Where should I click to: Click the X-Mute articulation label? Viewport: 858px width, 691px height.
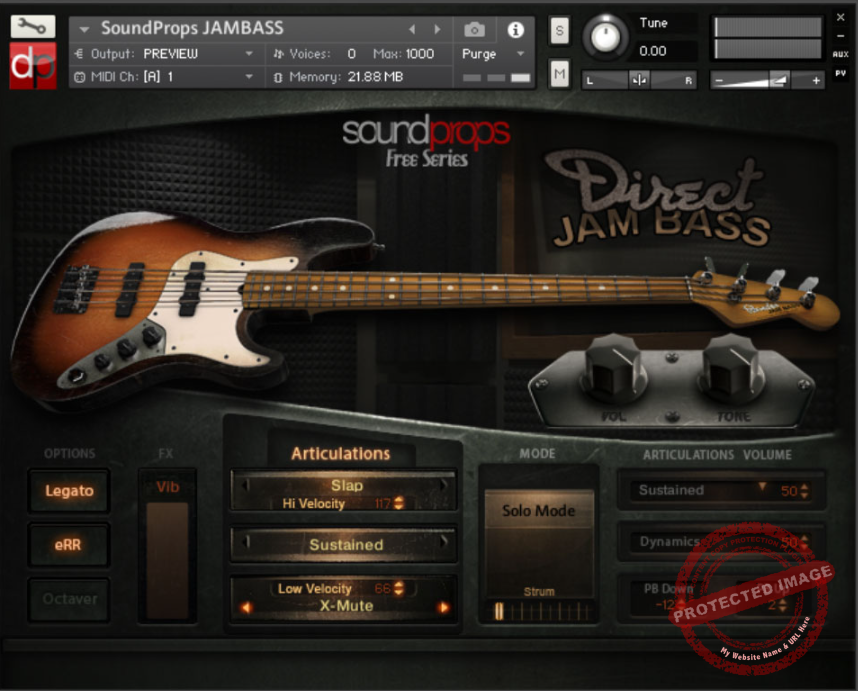[346, 606]
